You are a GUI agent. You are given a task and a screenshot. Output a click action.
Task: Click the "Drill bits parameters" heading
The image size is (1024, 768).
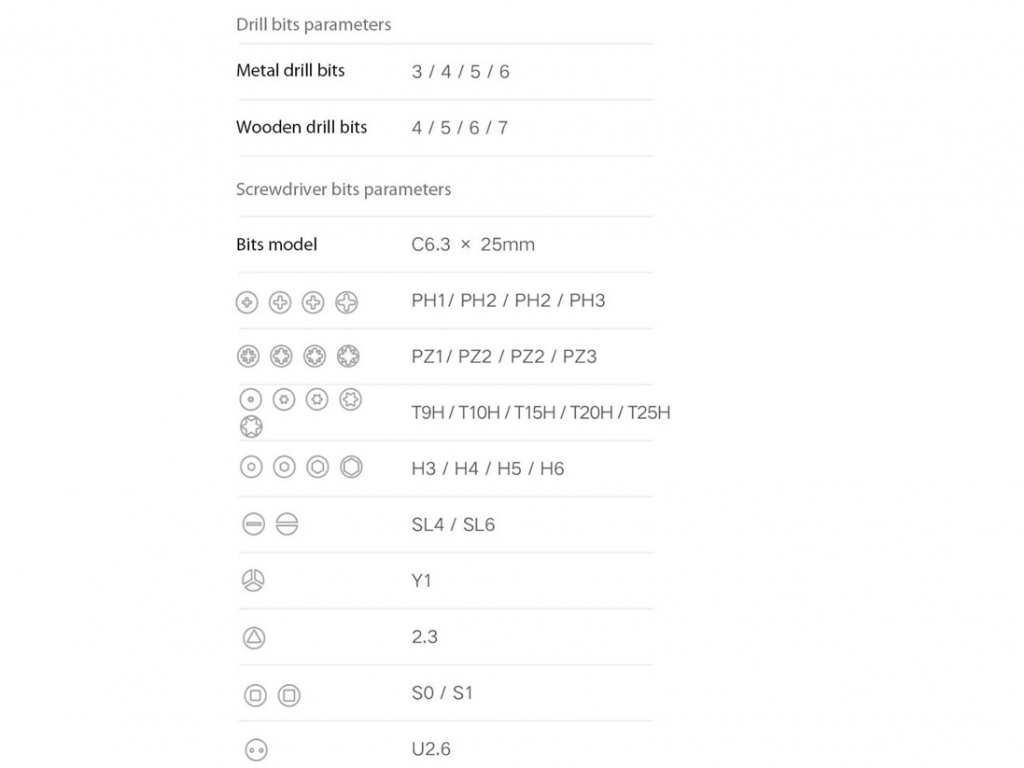pyautogui.click(x=313, y=25)
